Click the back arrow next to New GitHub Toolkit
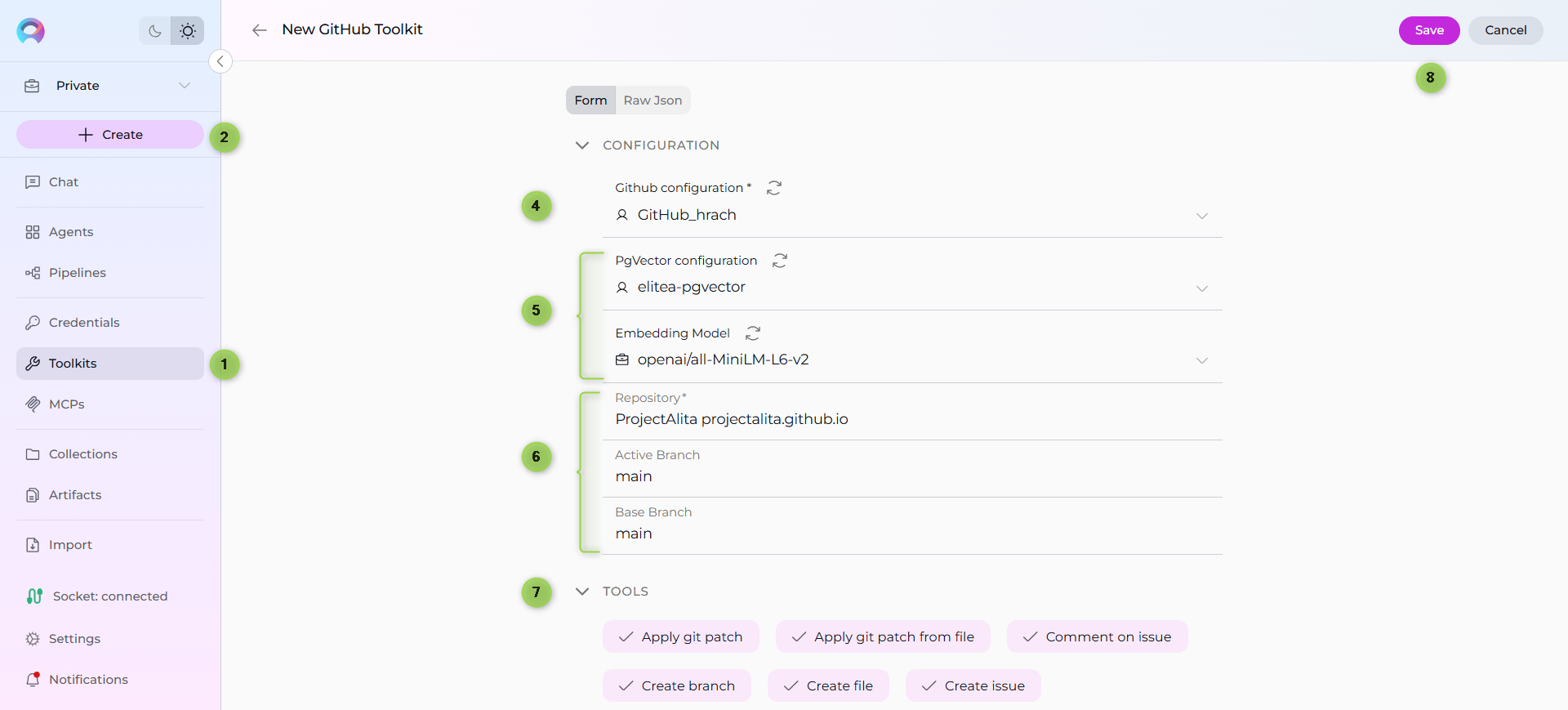 [x=260, y=30]
